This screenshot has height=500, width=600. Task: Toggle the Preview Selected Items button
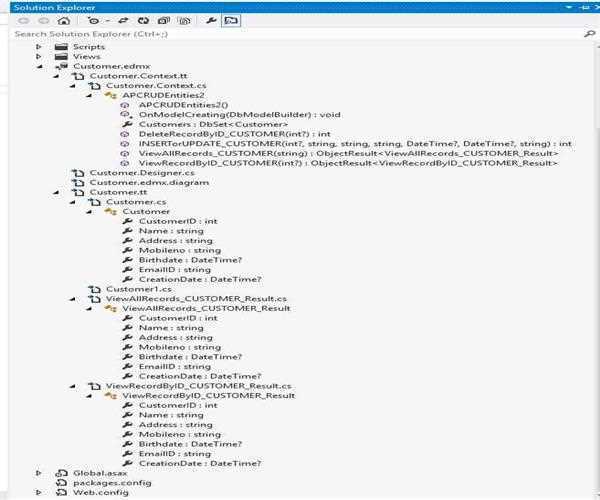[x=230, y=19]
